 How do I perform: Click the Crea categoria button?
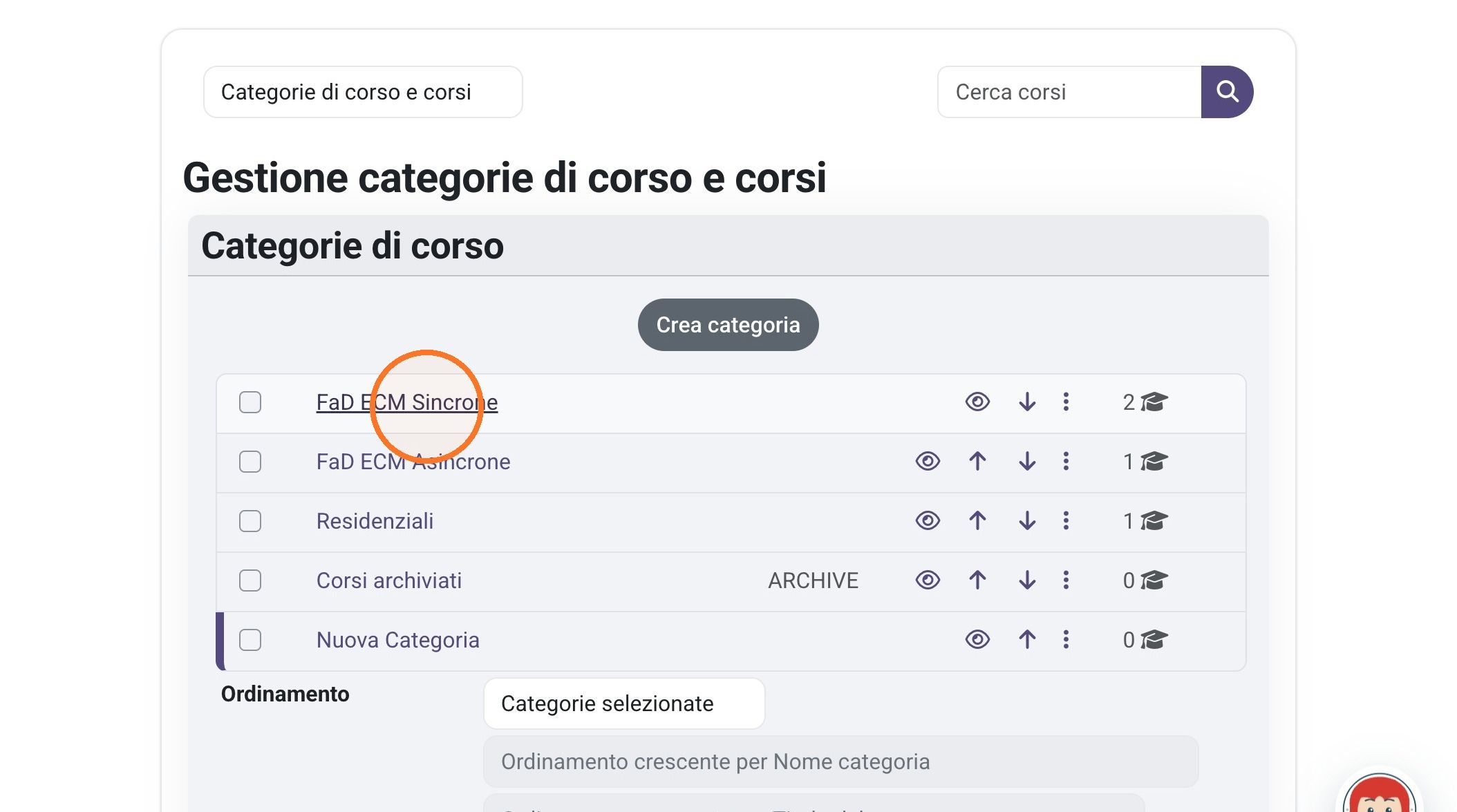[728, 325]
